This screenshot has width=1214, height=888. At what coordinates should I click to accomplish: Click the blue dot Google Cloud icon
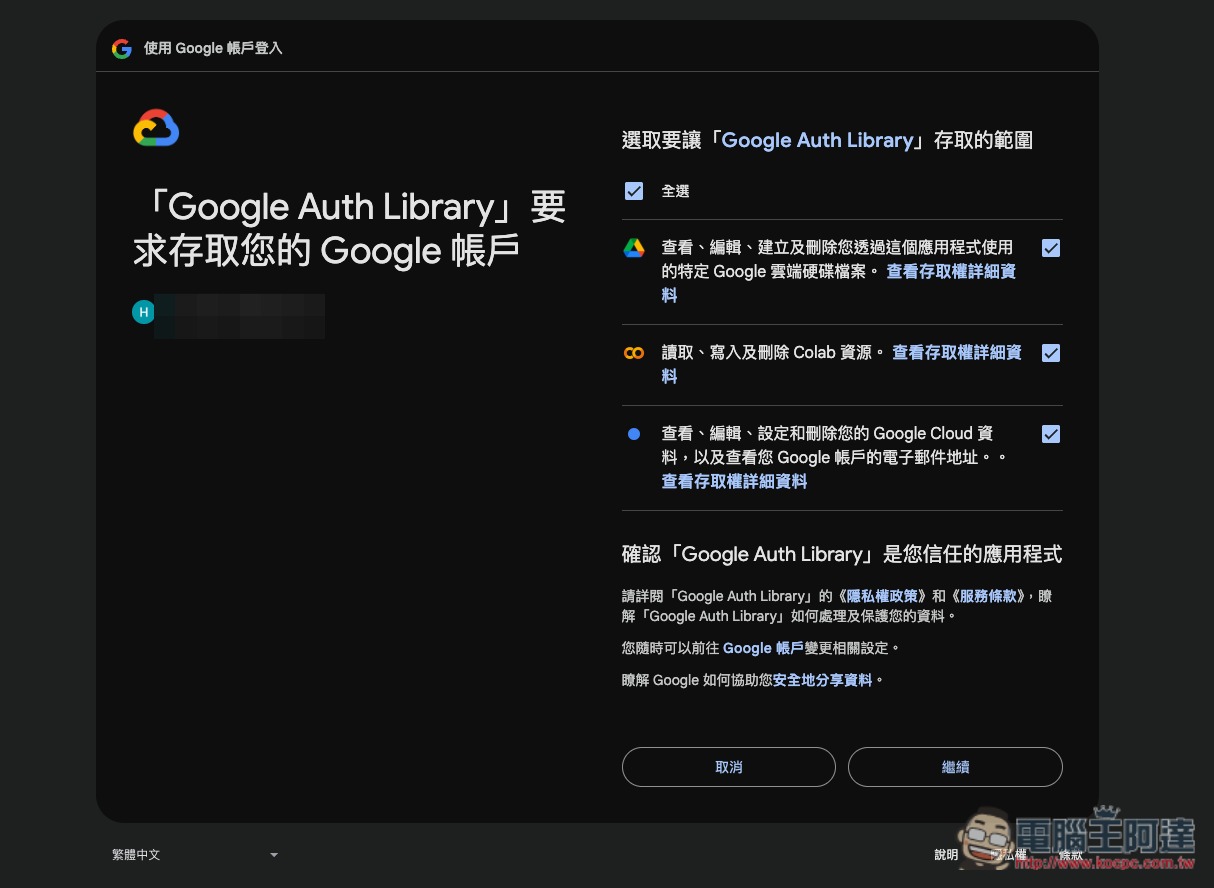[x=634, y=434]
